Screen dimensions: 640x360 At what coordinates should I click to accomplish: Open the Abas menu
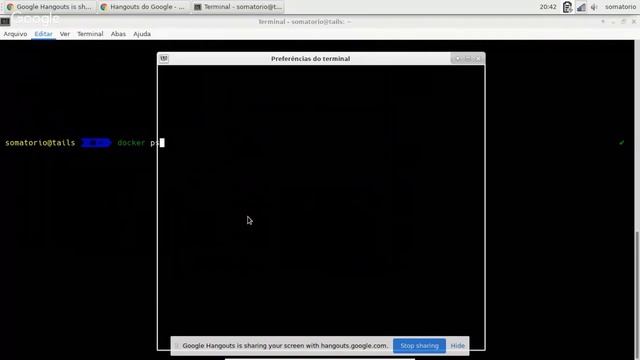point(118,34)
